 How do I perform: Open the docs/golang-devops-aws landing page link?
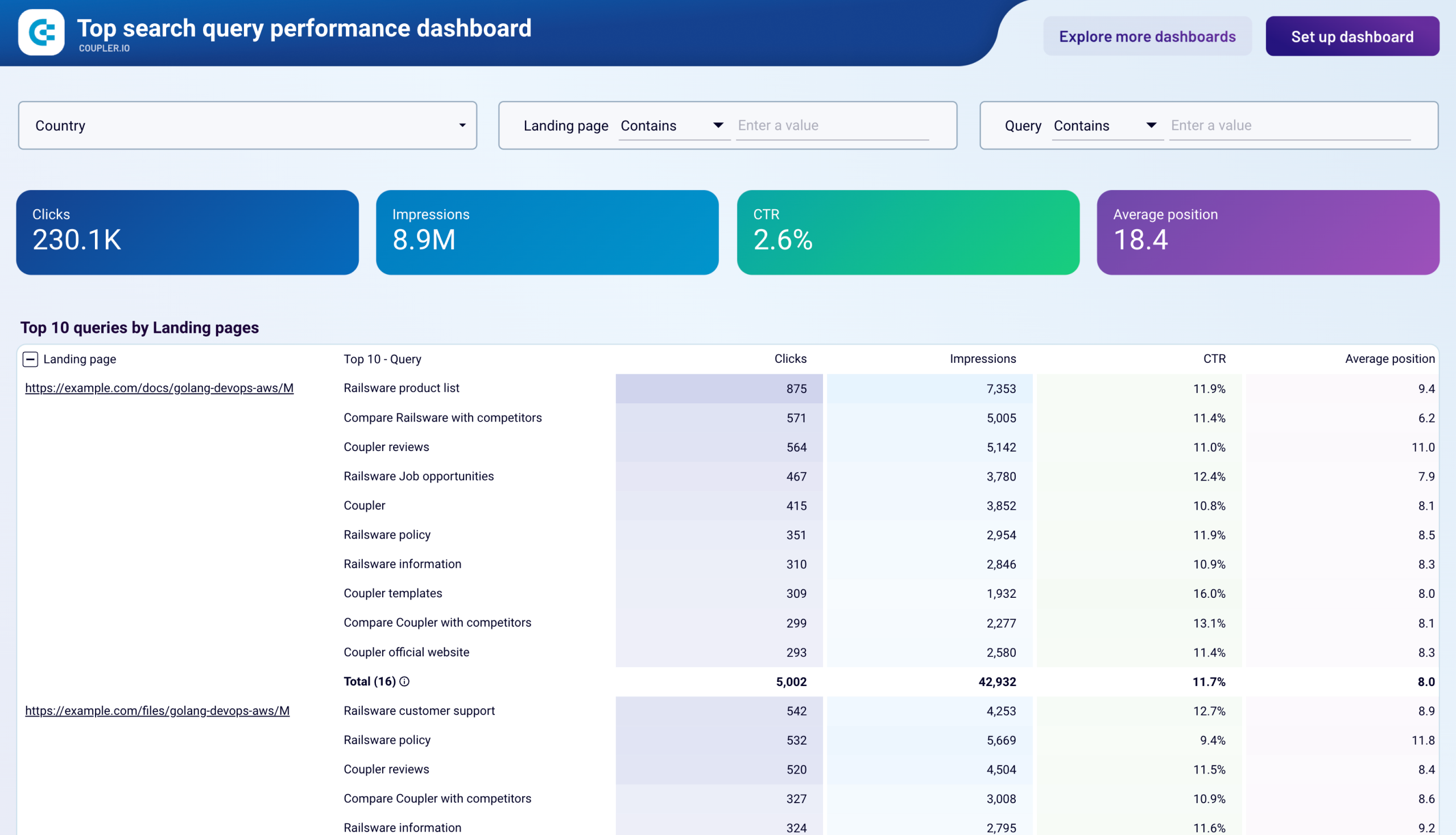(159, 388)
